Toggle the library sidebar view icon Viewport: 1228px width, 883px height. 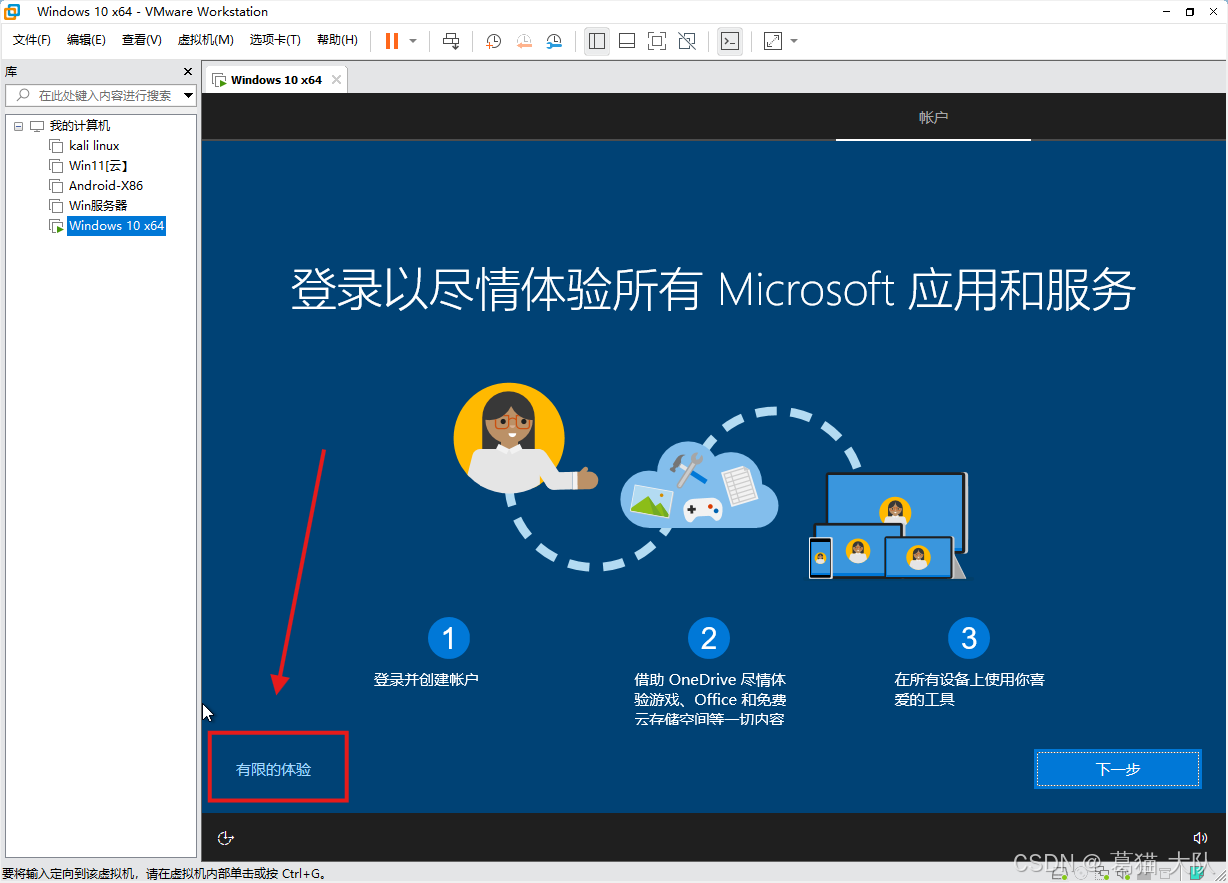[597, 41]
